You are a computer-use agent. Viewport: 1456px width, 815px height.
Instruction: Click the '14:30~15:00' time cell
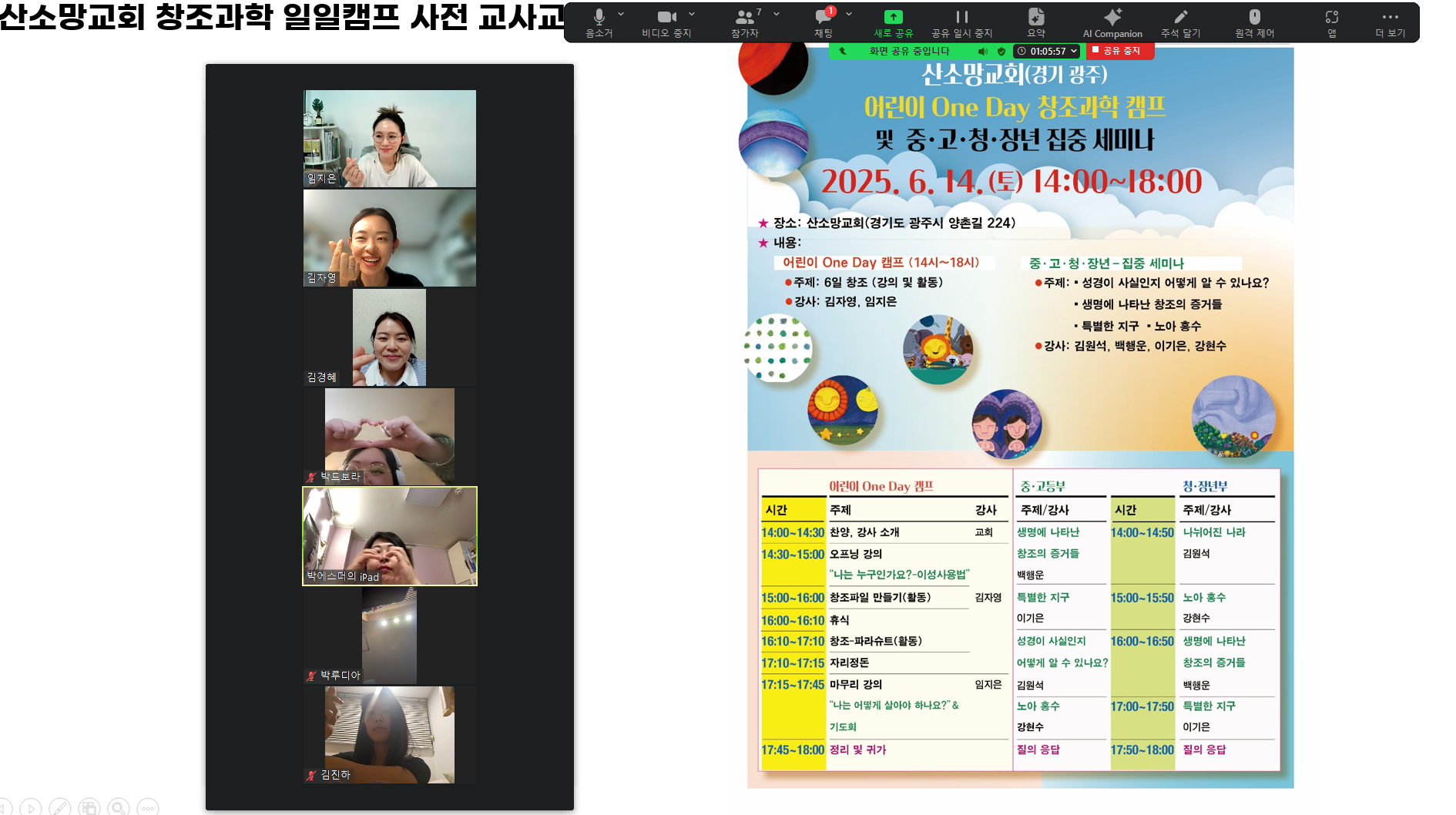(x=793, y=554)
